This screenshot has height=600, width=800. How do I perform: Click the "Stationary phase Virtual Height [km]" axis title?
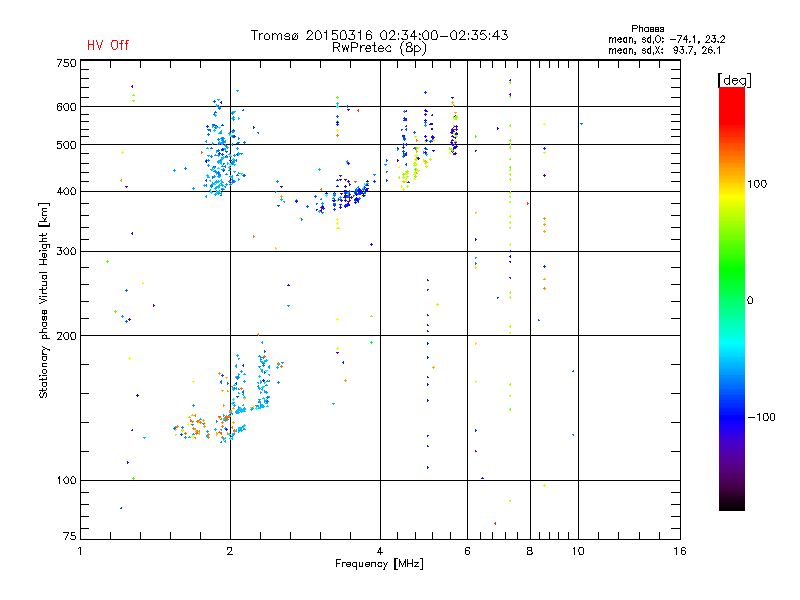[x=44, y=300]
